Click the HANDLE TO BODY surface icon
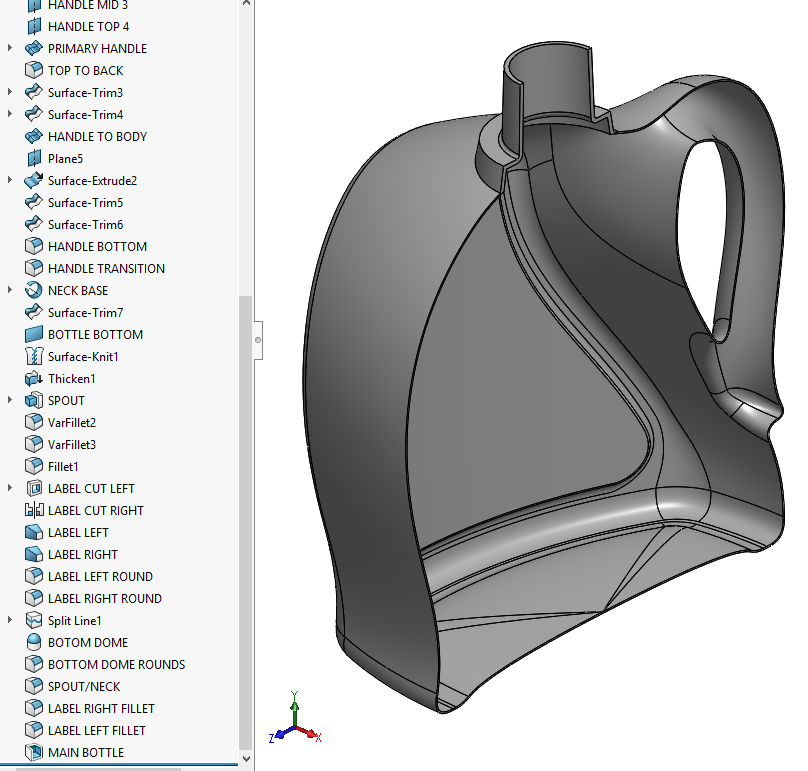This screenshot has height=771, width=808. click(33, 137)
